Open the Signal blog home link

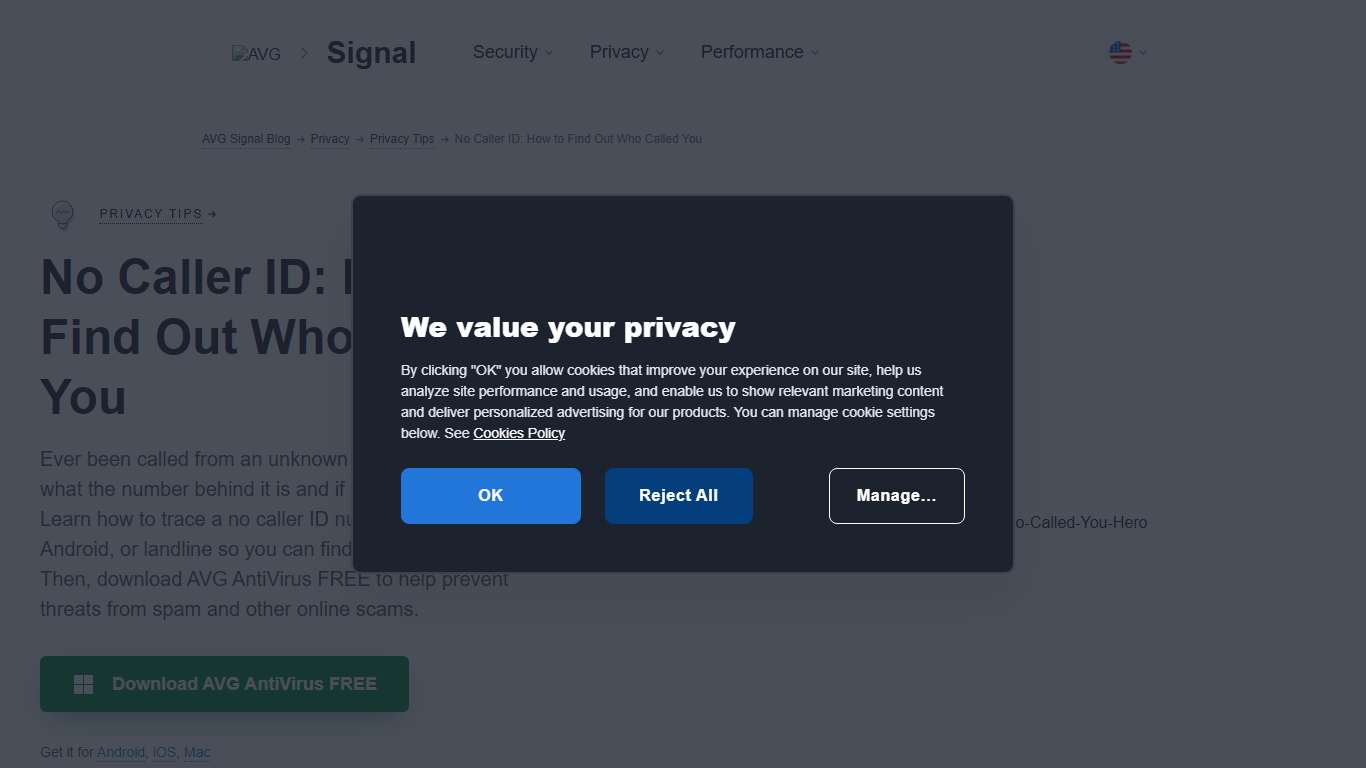click(x=371, y=53)
